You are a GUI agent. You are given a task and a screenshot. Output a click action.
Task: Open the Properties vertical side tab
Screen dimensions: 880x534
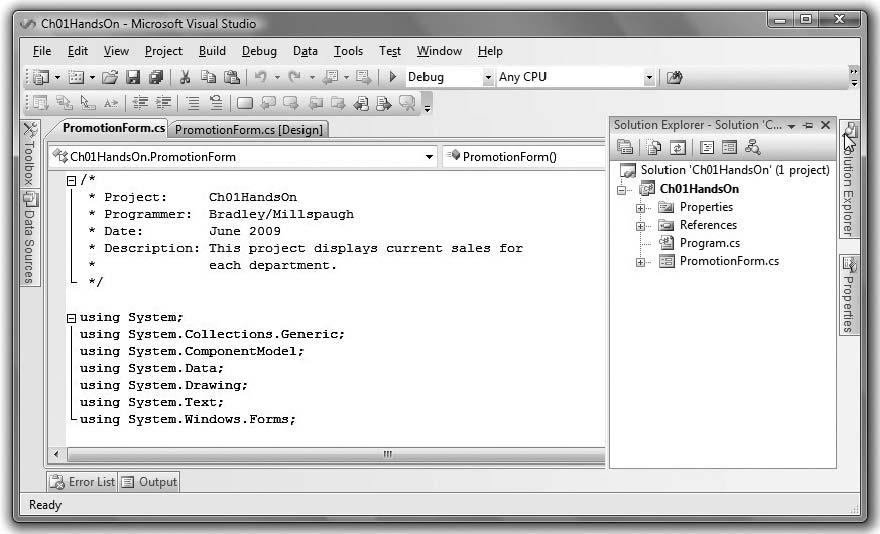click(x=849, y=294)
